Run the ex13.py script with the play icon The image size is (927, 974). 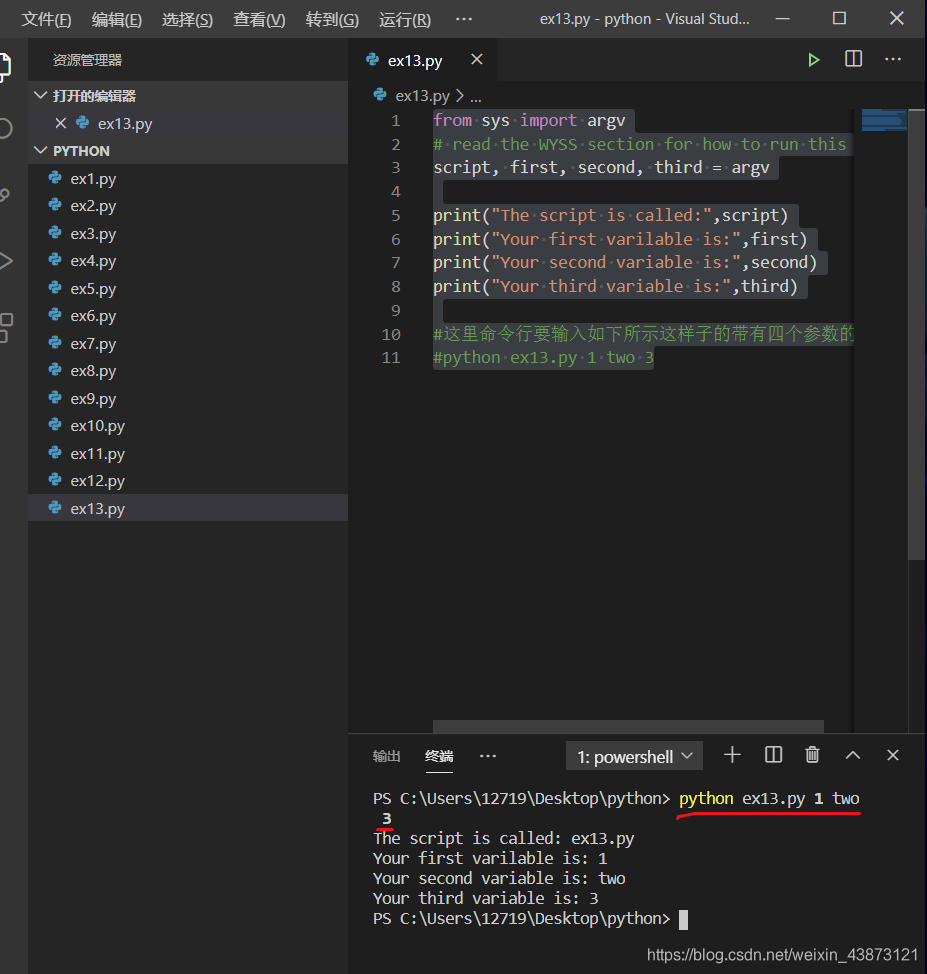(813, 59)
